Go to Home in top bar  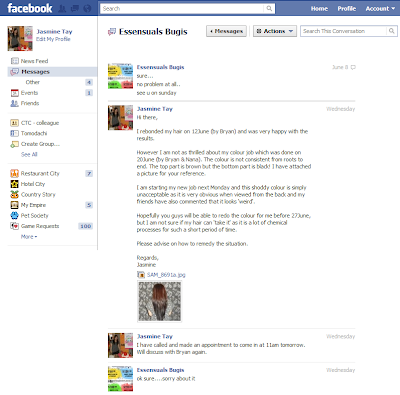[x=319, y=9]
